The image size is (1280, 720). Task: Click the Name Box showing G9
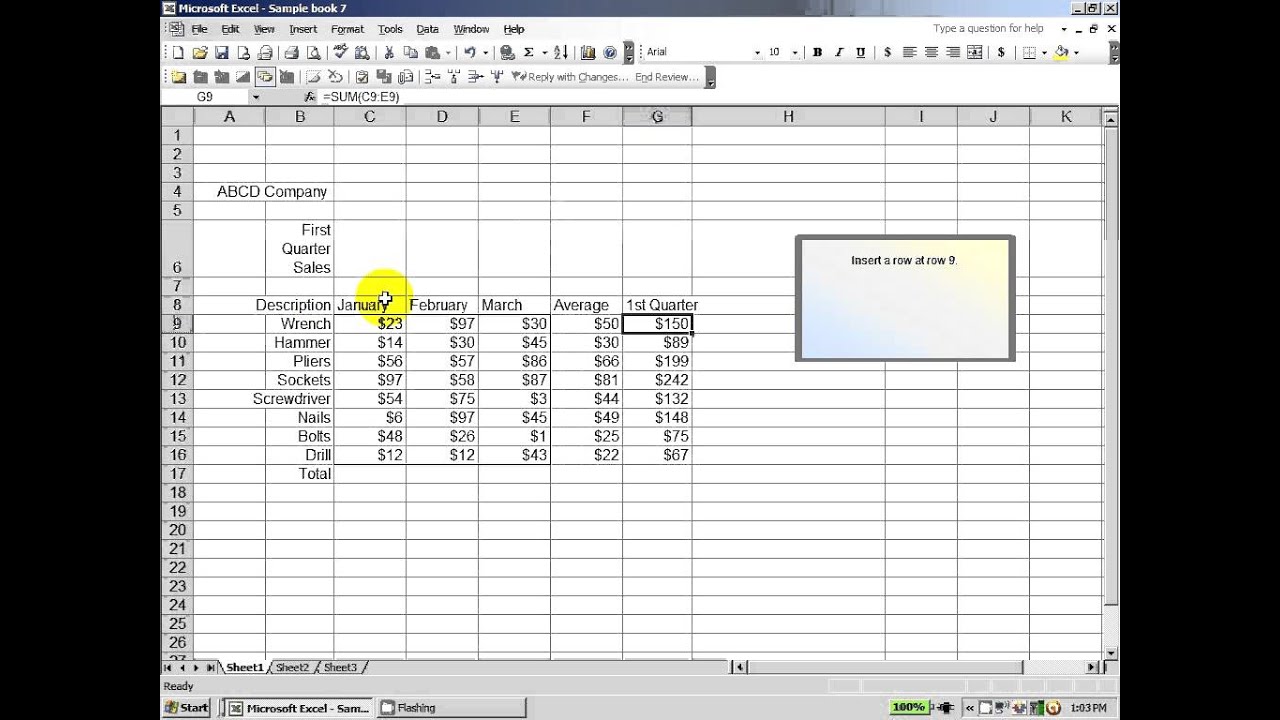point(205,97)
